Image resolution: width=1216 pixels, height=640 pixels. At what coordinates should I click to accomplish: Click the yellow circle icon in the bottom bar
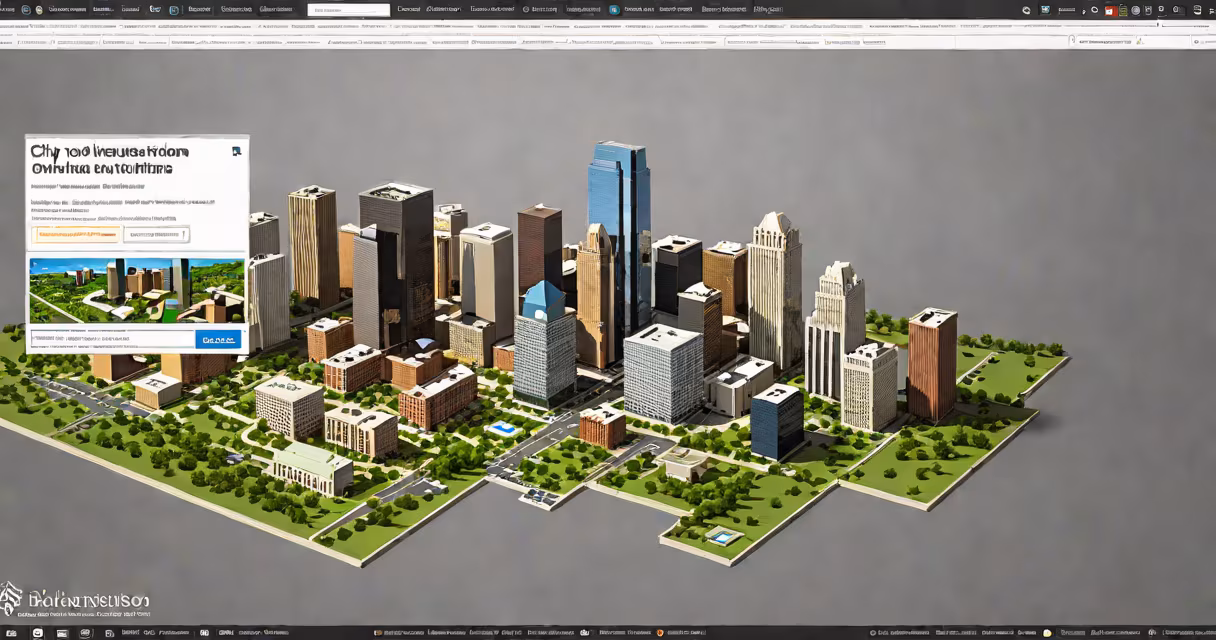tap(1047, 633)
